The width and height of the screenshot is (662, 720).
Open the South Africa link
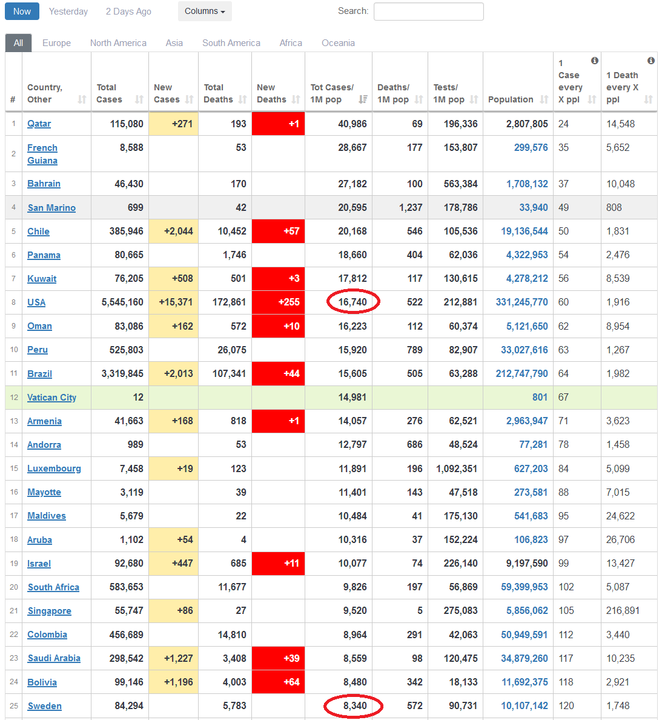pos(53,587)
